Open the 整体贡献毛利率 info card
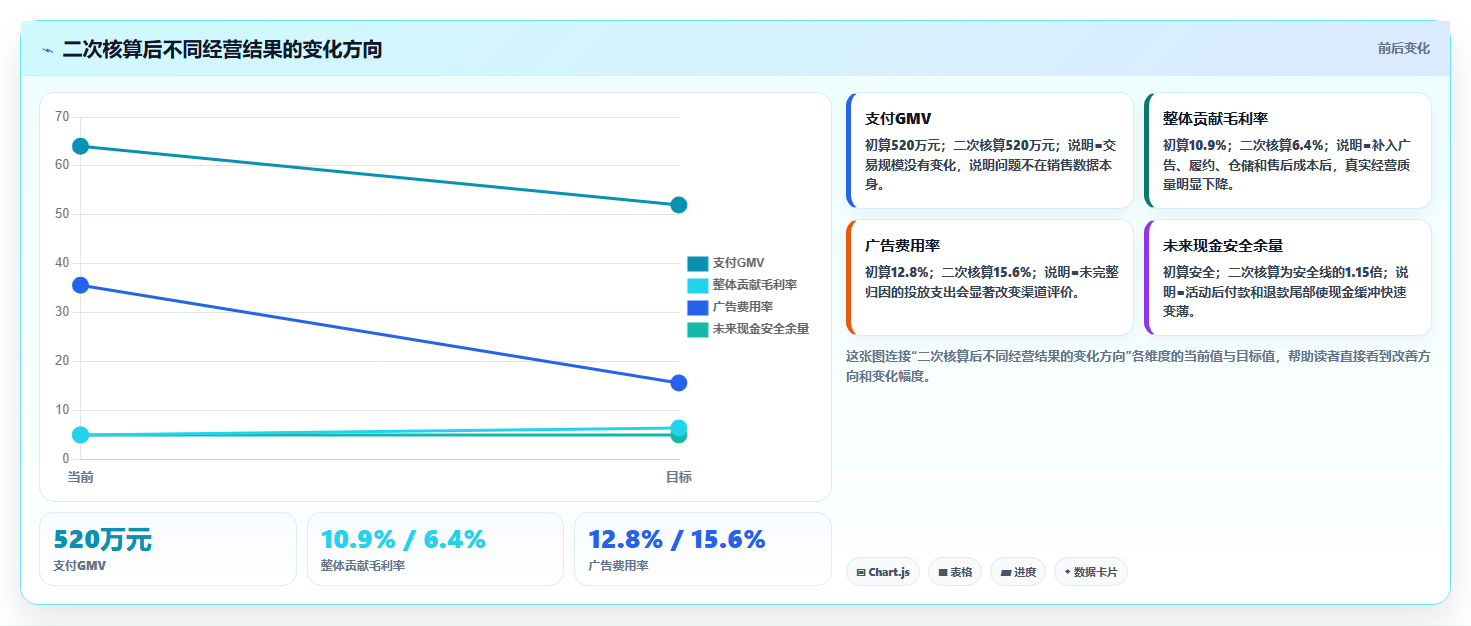This screenshot has width=1471, height=626. point(1288,151)
